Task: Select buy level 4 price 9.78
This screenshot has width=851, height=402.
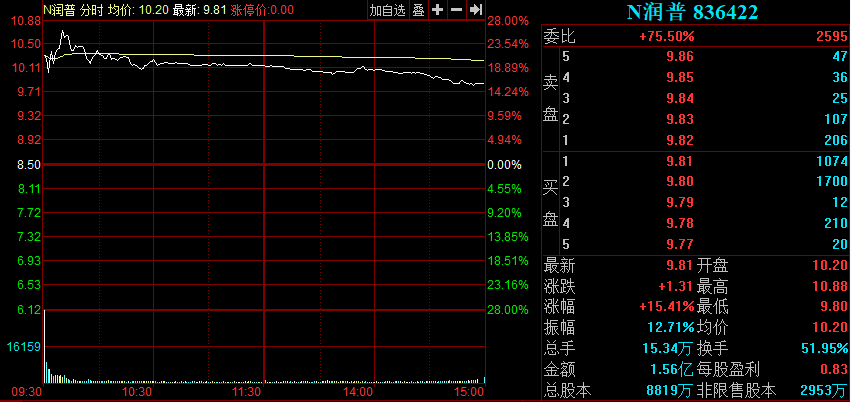Action: (682, 223)
